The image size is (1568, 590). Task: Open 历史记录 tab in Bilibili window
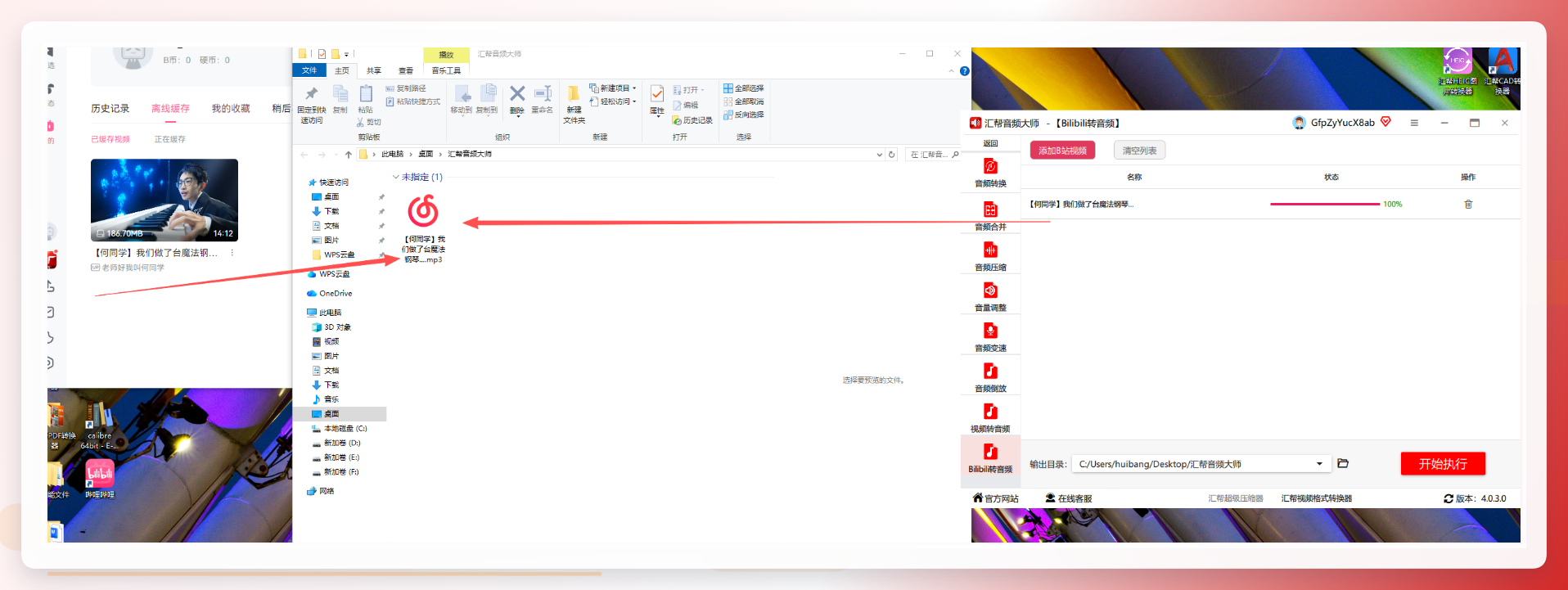pos(110,108)
